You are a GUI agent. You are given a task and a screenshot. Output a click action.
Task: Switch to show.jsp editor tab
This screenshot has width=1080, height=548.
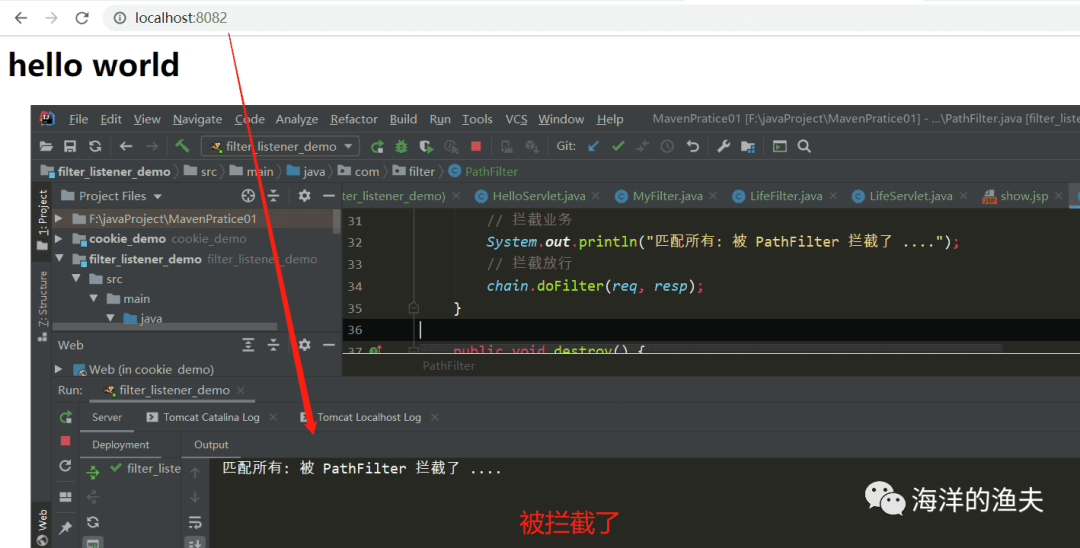point(1024,196)
